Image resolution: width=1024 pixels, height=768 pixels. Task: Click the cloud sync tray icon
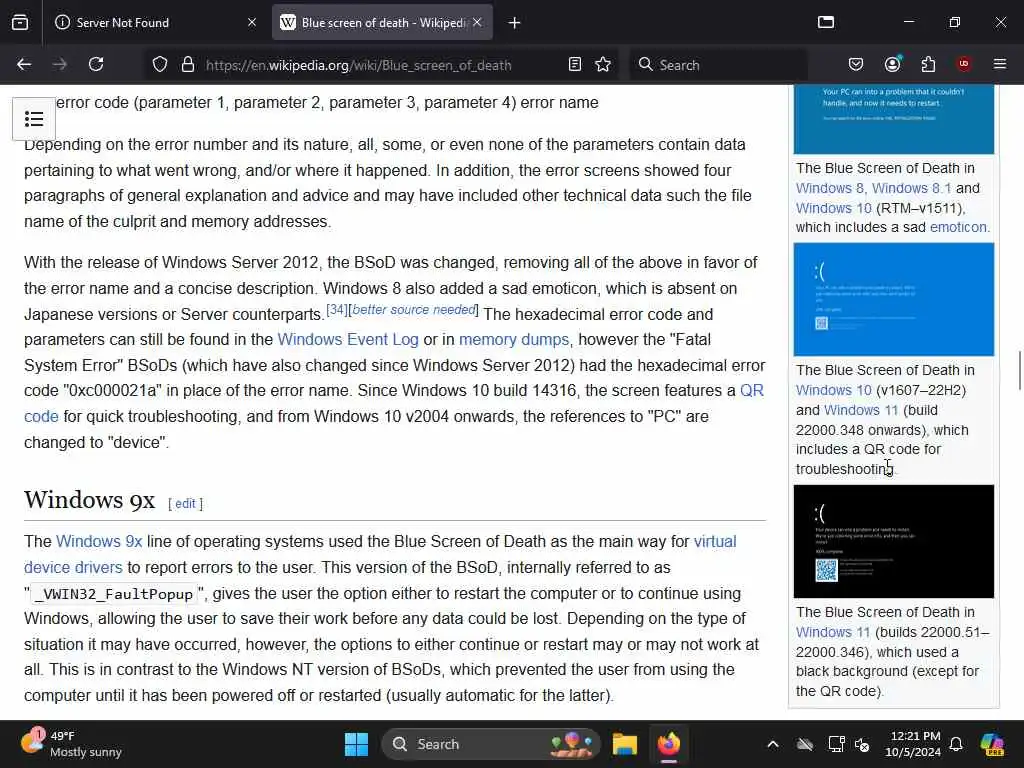pyautogui.click(x=805, y=744)
